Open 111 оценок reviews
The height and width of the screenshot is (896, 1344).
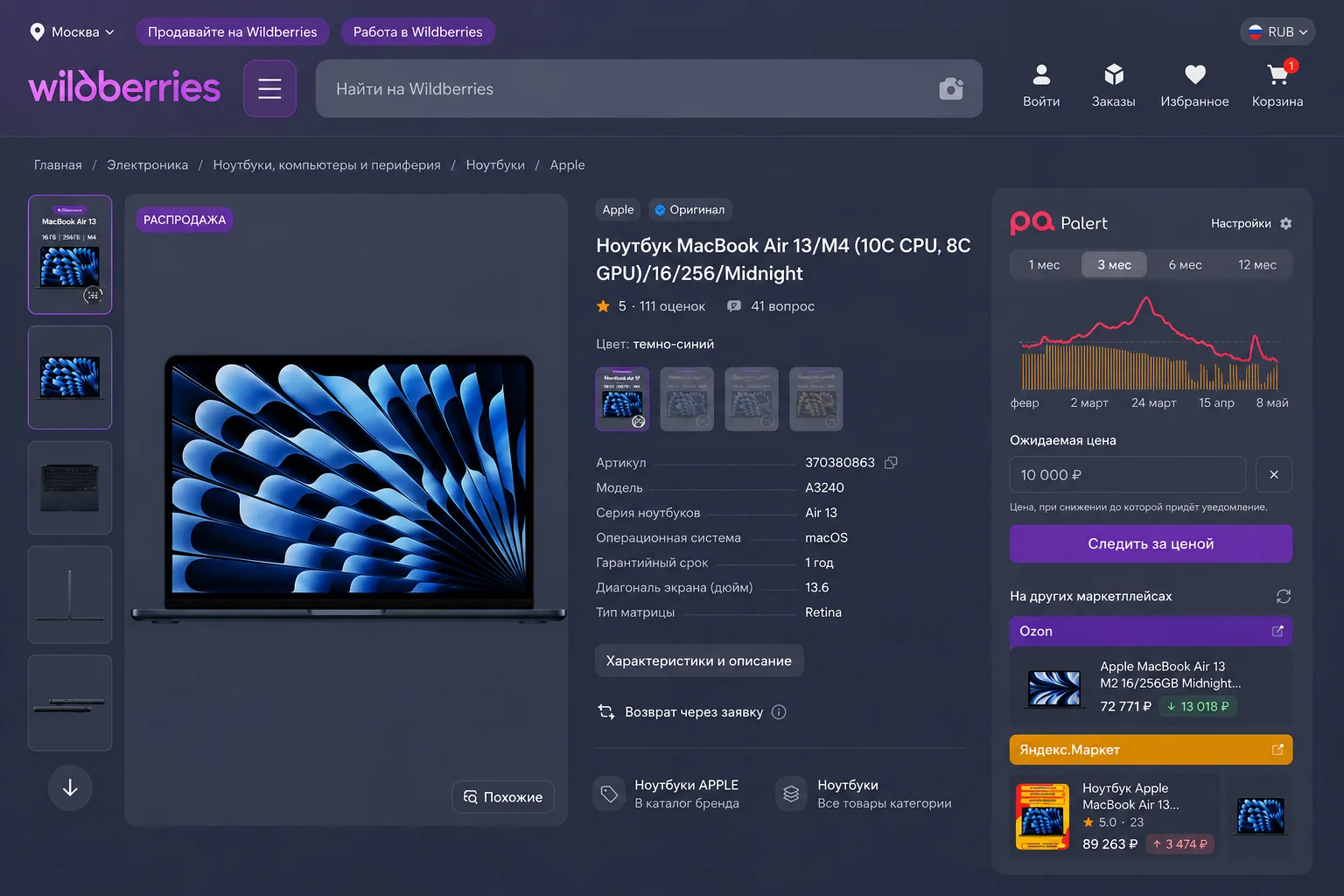[672, 306]
